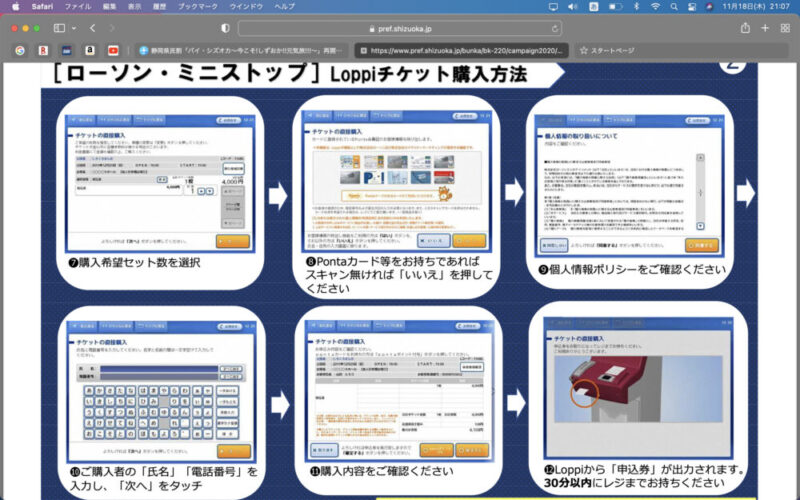Add a new tab with the plus icon
Image resolution: width=800 pixels, height=500 pixels.
click(765, 28)
